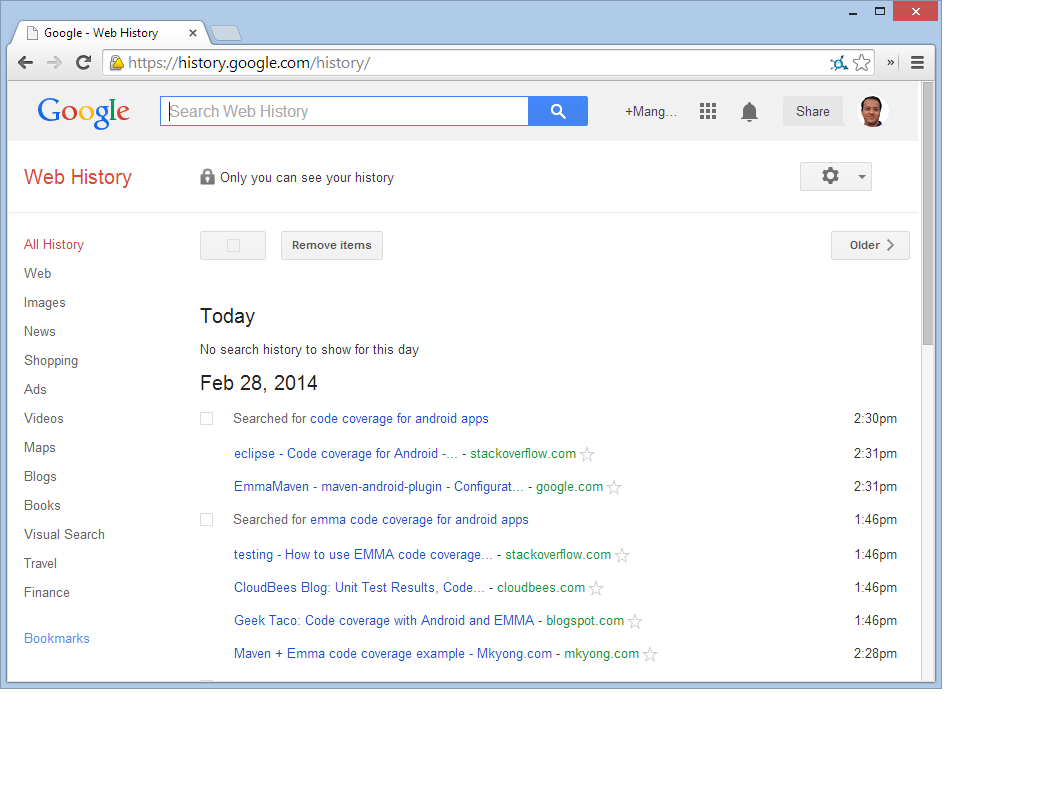Filter history by Ads
Image resolution: width=1044 pixels, height=800 pixels.
tap(35, 389)
